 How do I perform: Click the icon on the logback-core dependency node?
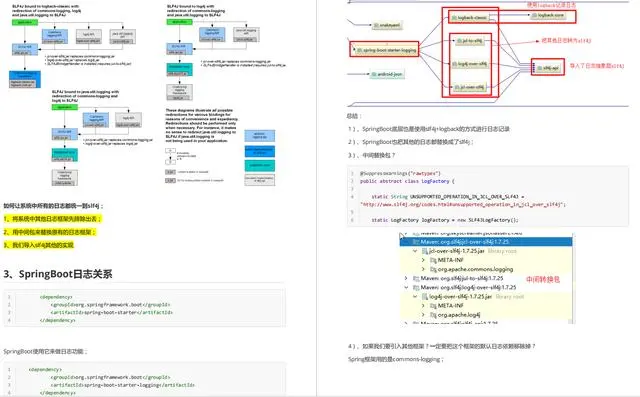[535, 16]
